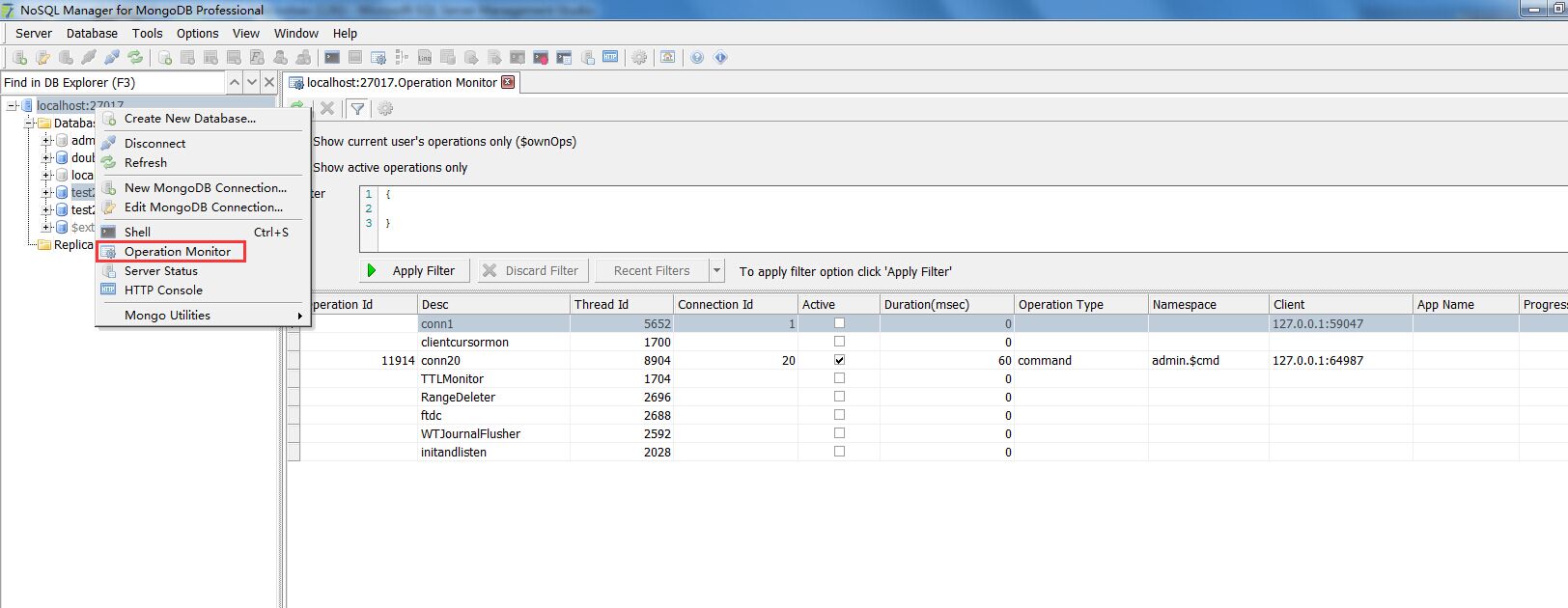The height and width of the screenshot is (608, 1568).
Task: Click the kill operation X icon
Action: [x=327, y=109]
